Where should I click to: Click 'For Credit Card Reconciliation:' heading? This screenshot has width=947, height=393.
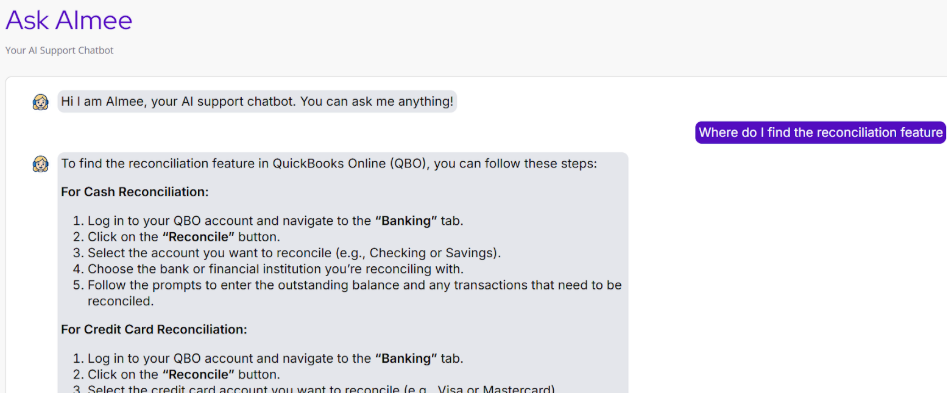154,330
